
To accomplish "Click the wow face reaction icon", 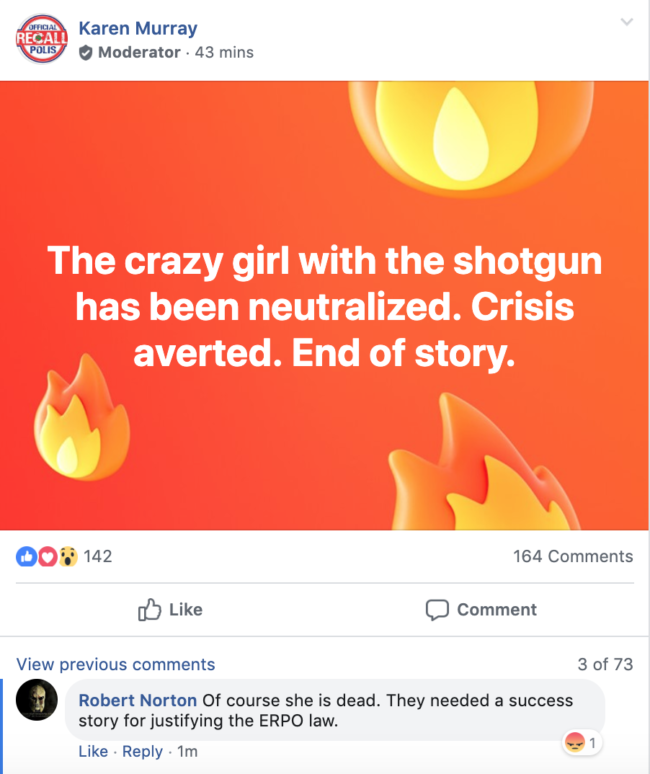I will (x=66, y=556).
